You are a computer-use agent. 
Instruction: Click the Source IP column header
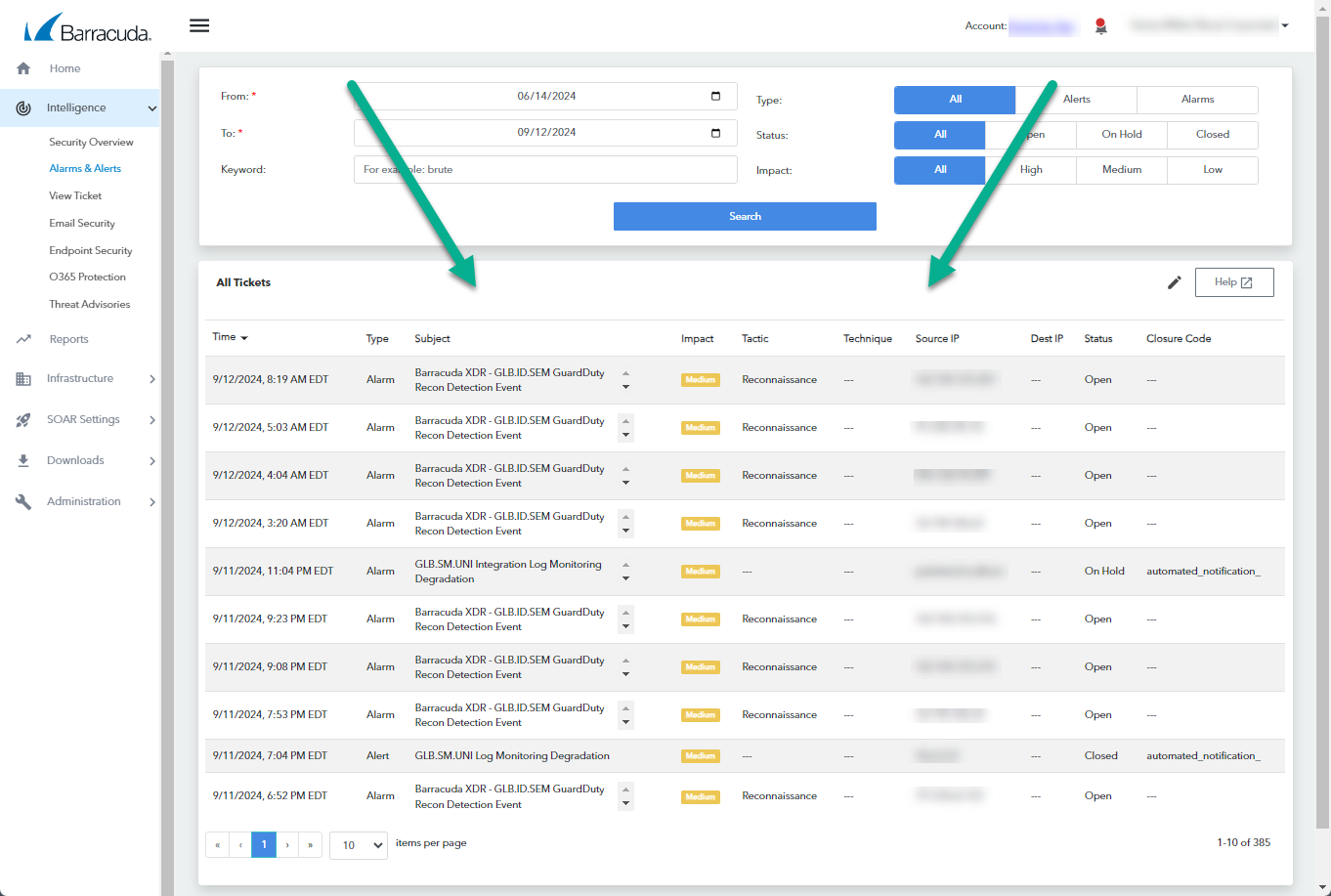pos(937,339)
